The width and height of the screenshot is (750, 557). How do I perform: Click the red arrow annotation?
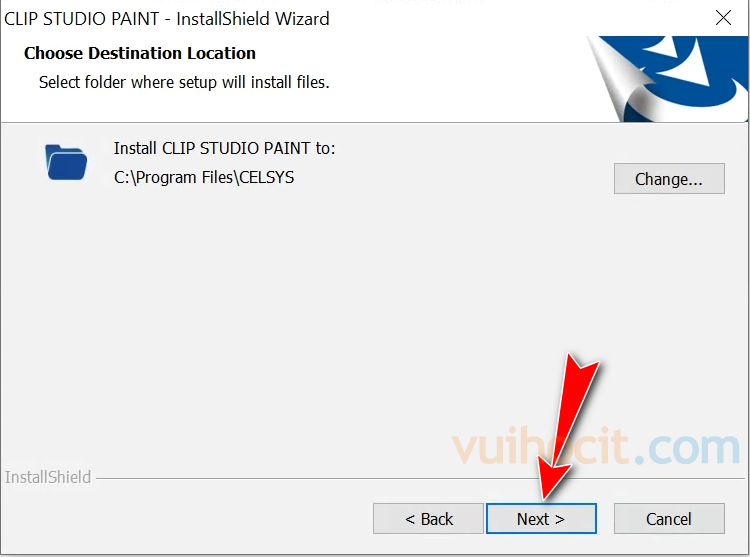pos(568,426)
